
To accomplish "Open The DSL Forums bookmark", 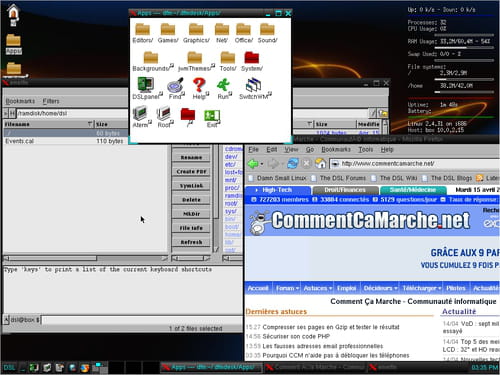I will click(339, 178).
